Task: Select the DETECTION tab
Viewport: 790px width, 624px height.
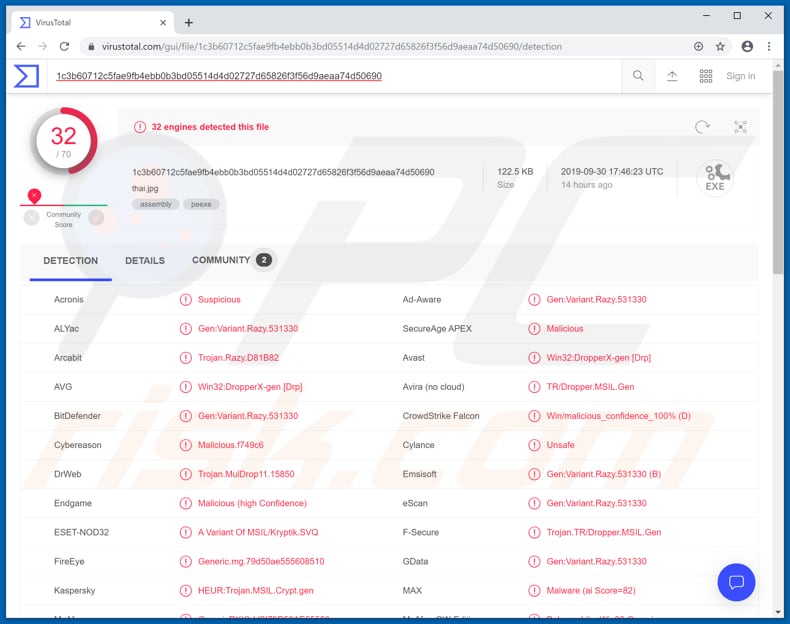Action: 71,260
